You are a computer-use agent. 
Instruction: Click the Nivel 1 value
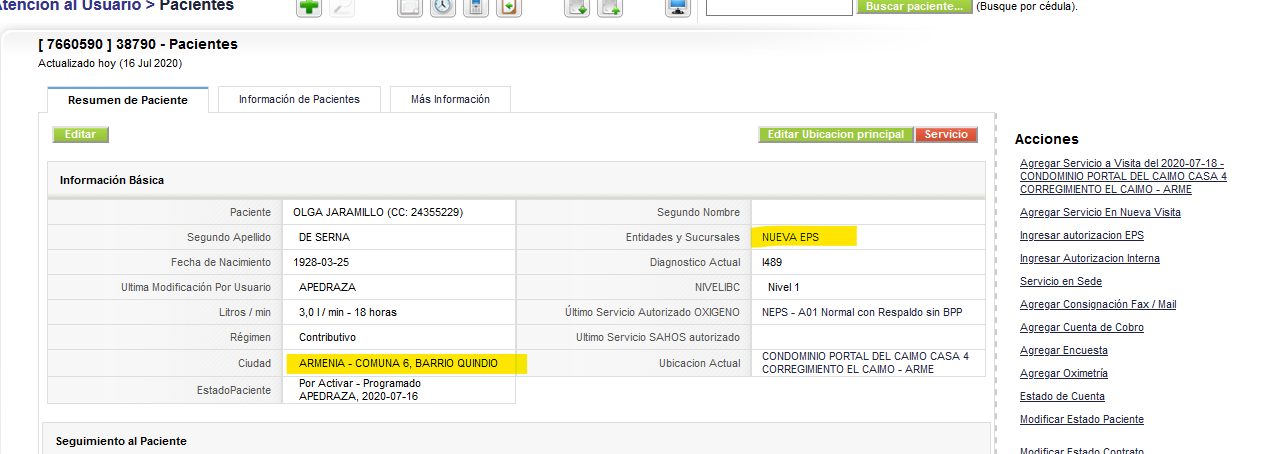(x=784, y=287)
